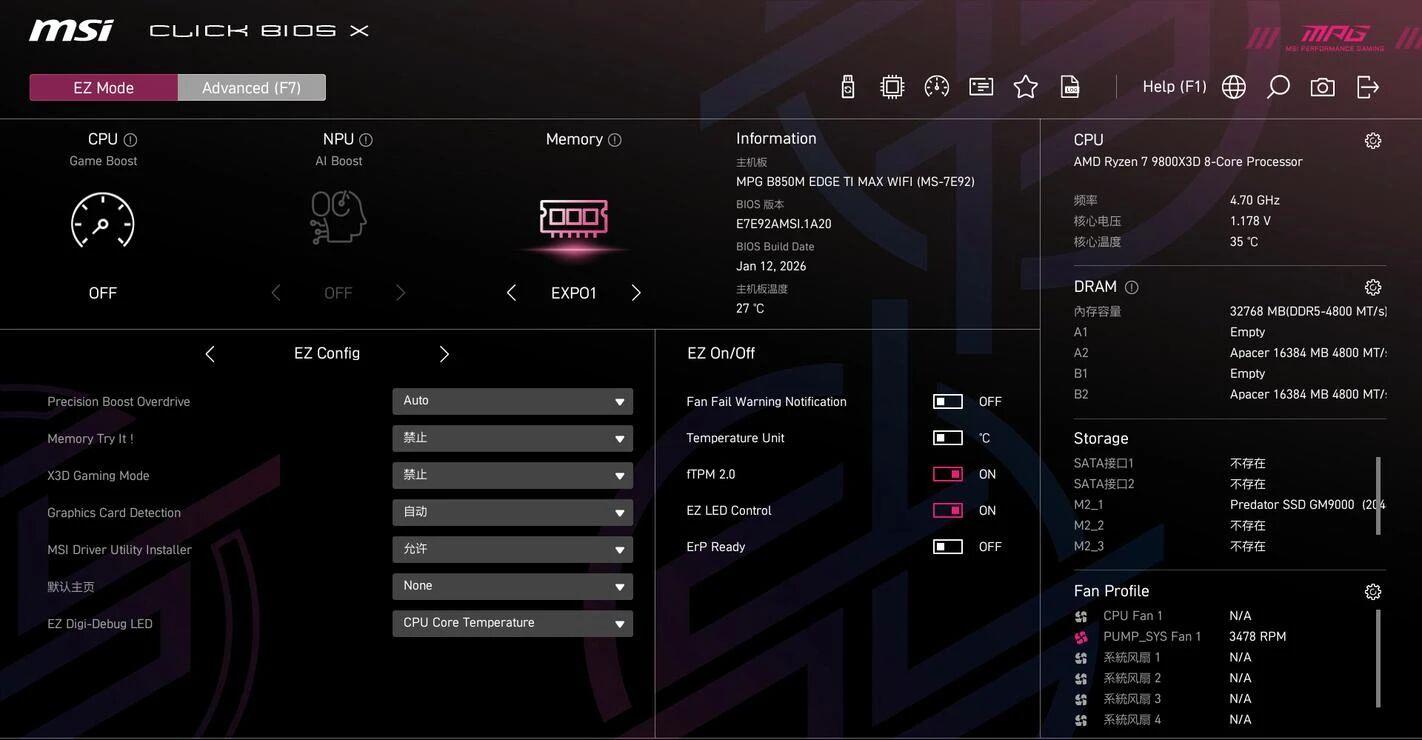Screen dimensions: 1422x740
Task: Open EZ Digi-Debug LED dropdown
Action: pyautogui.click(x=513, y=623)
